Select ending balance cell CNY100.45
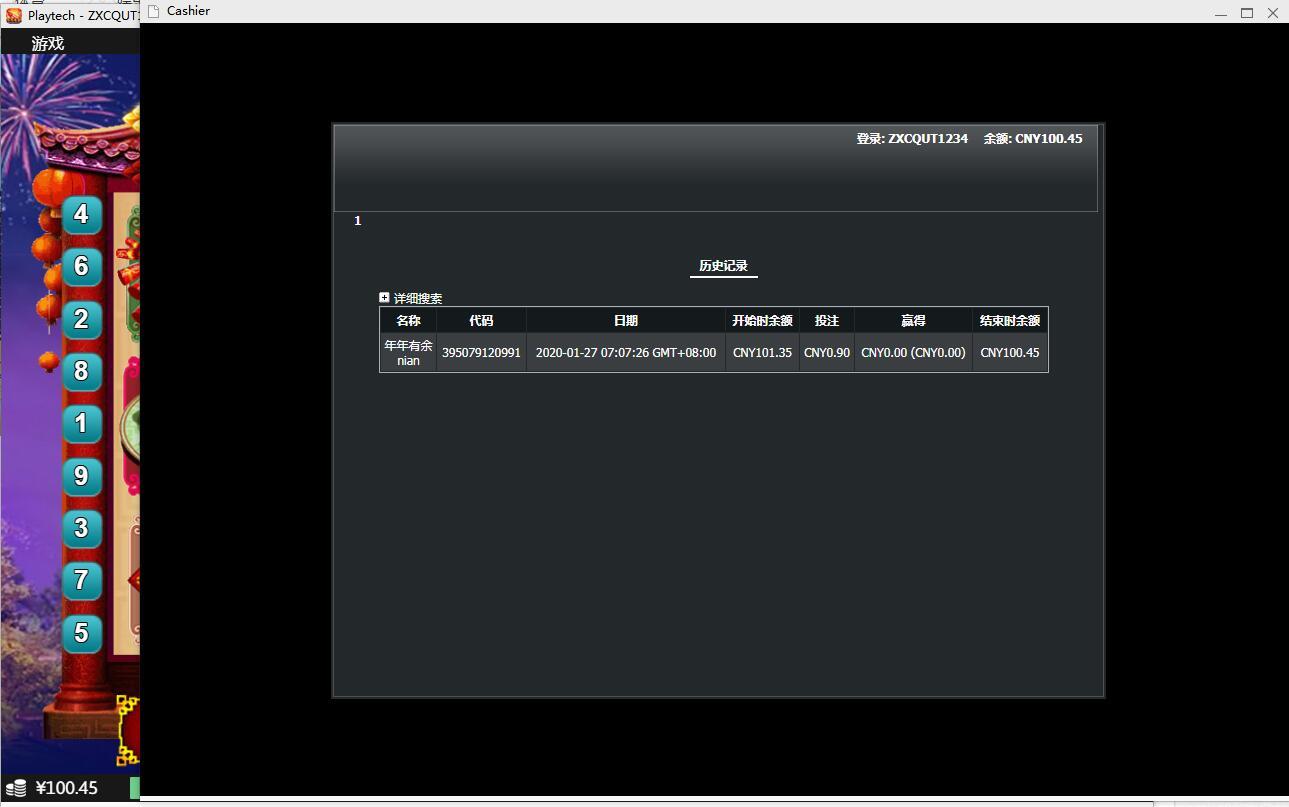The width and height of the screenshot is (1289, 807). click(1010, 353)
